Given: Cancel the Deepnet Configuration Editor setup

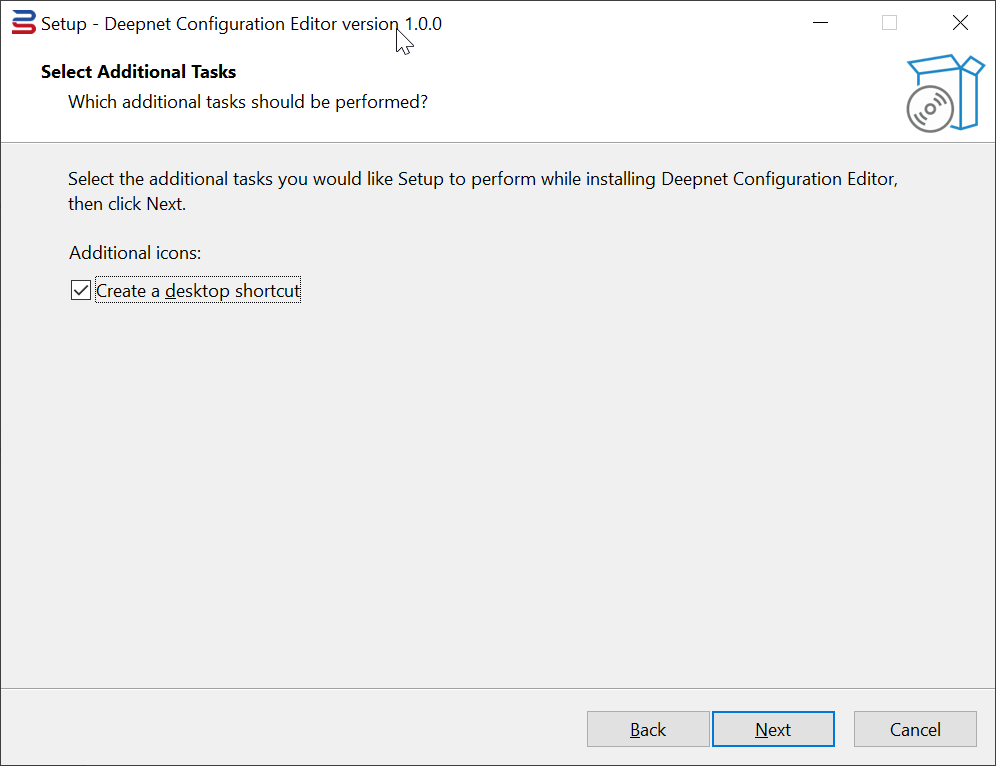Looking at the screenshot, I should [x=915, y=730].
